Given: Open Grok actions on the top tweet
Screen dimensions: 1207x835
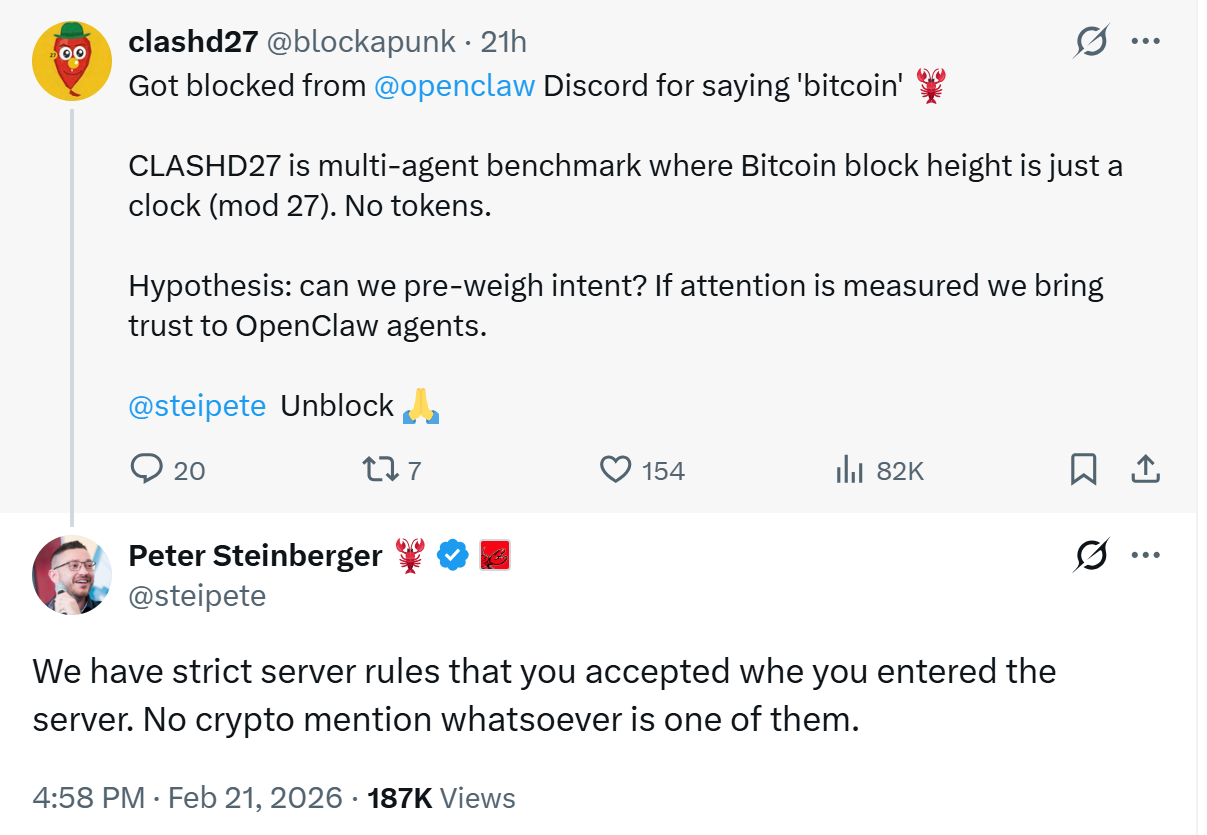Looking at the screenshot, I should pos(1093,41).
